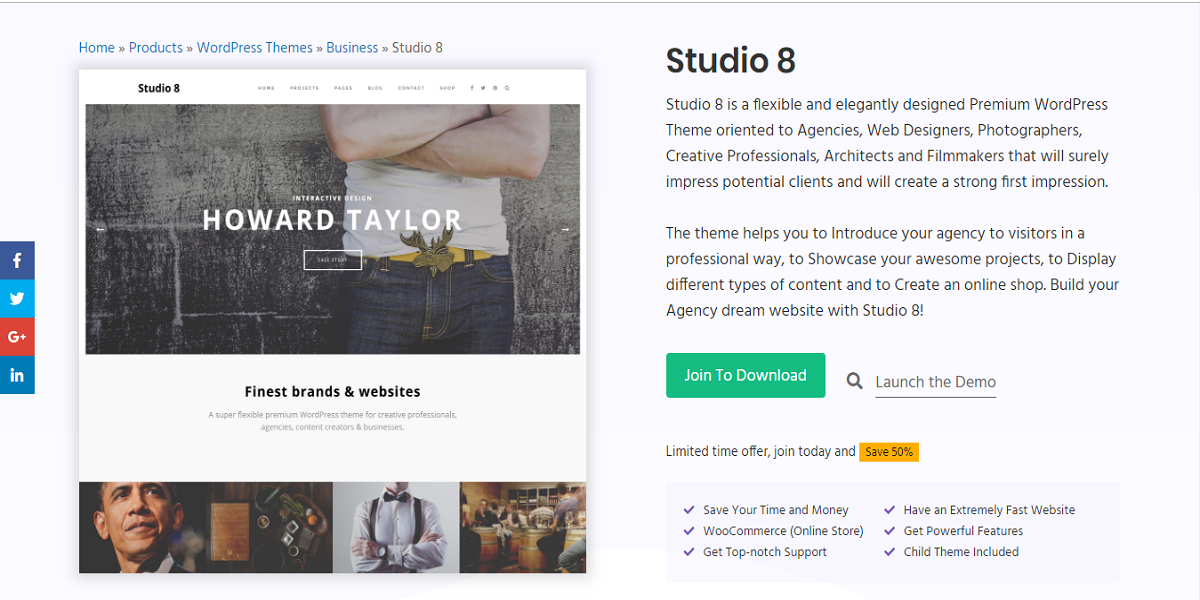Click 'Have an Extremely Fast Website' feature text
Viewport: 1200px width, 600px height.
(989, 510)
